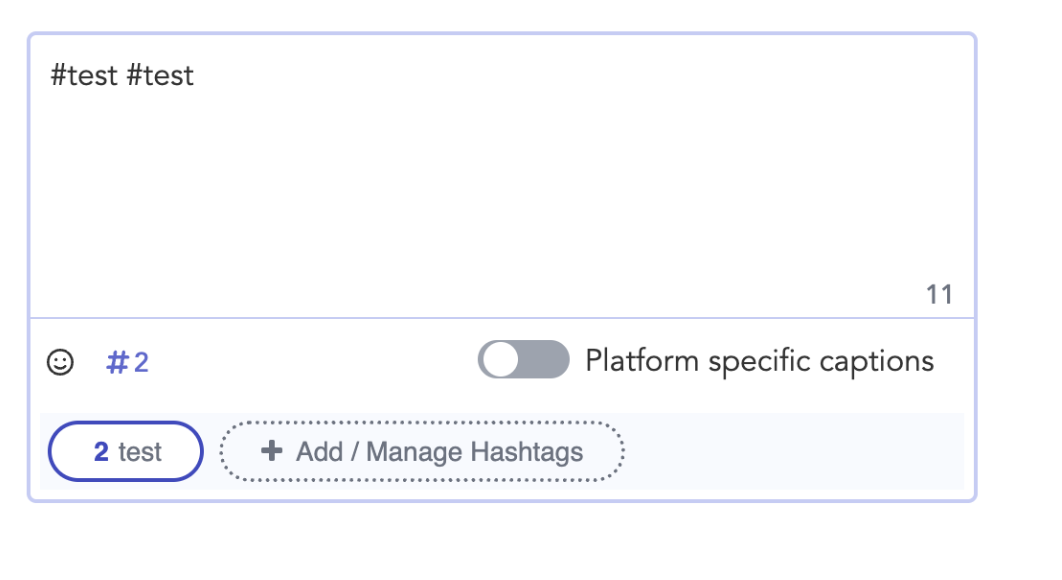Viewport: 1062px width, 580px height.
Task: Click the character count 11
Action: (x=939, y=295)
